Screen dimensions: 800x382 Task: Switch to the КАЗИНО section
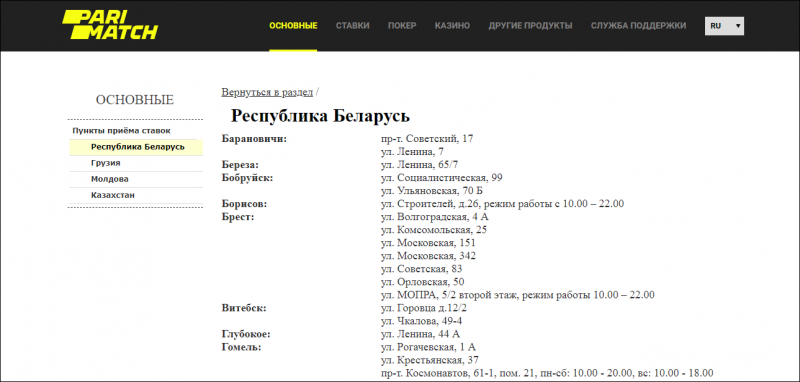[x=452, y=26]
